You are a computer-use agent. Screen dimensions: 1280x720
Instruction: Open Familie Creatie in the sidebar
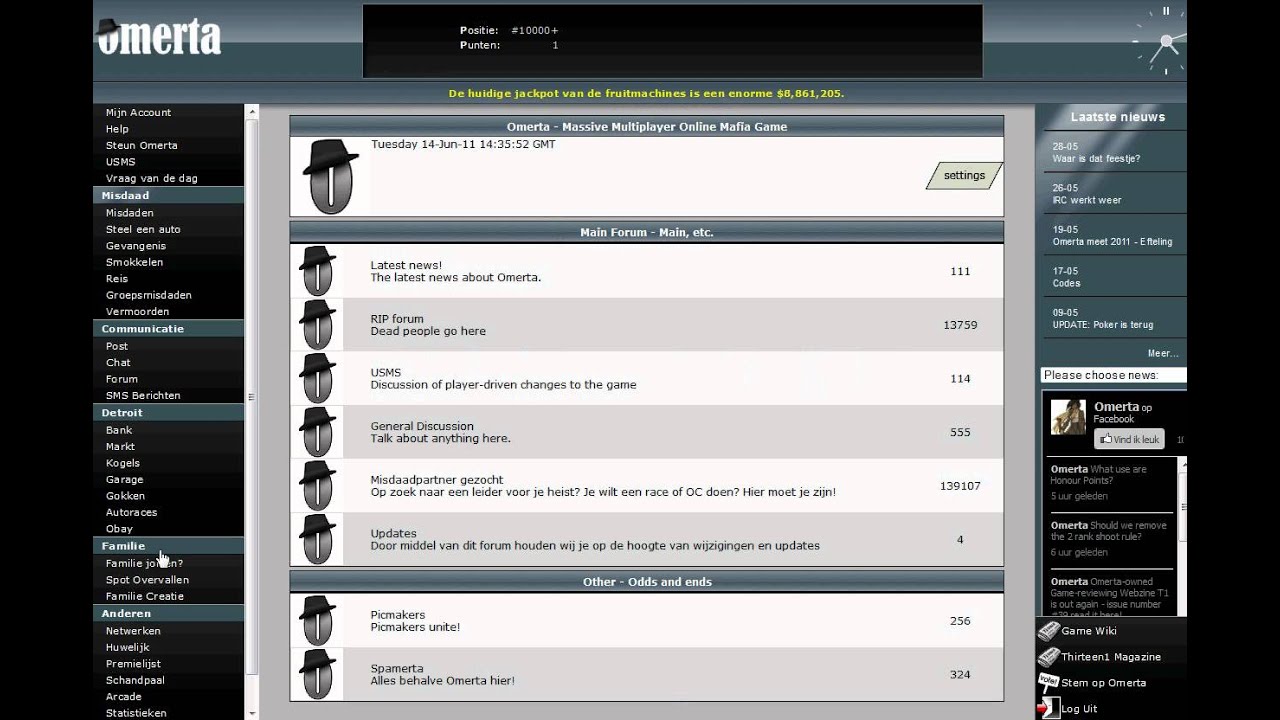tap(145, 596)
